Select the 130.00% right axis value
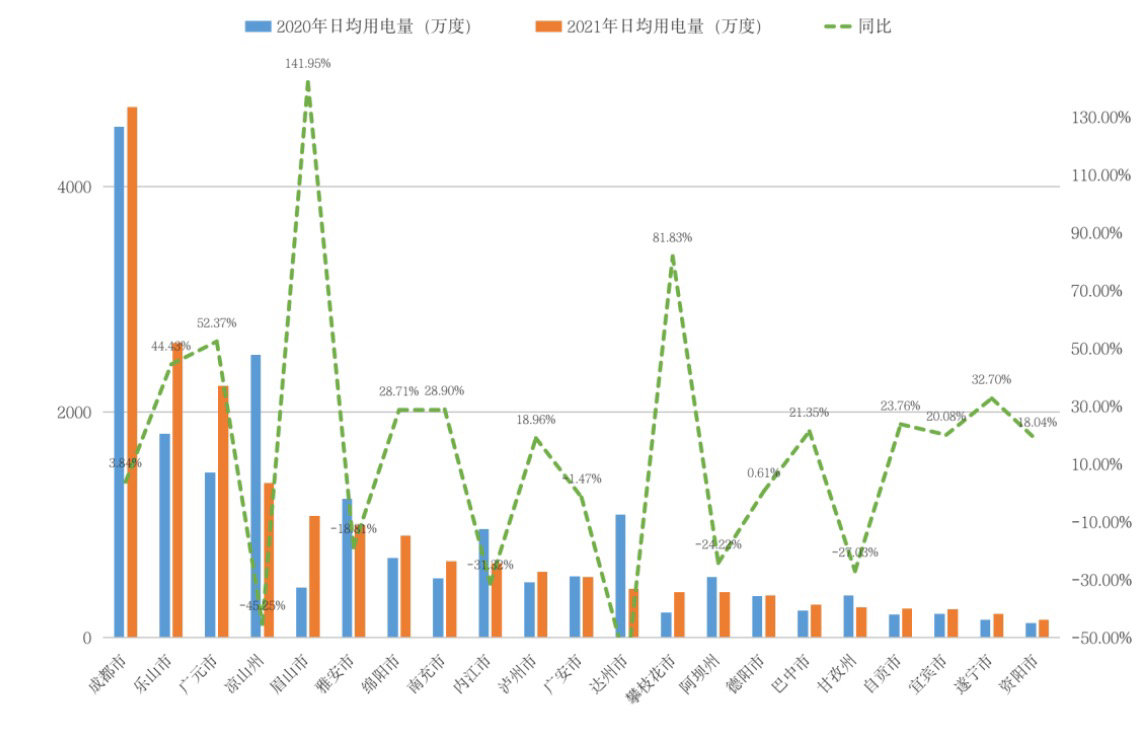Viewport: 1140px width, 734px height. pos(1099,117)
